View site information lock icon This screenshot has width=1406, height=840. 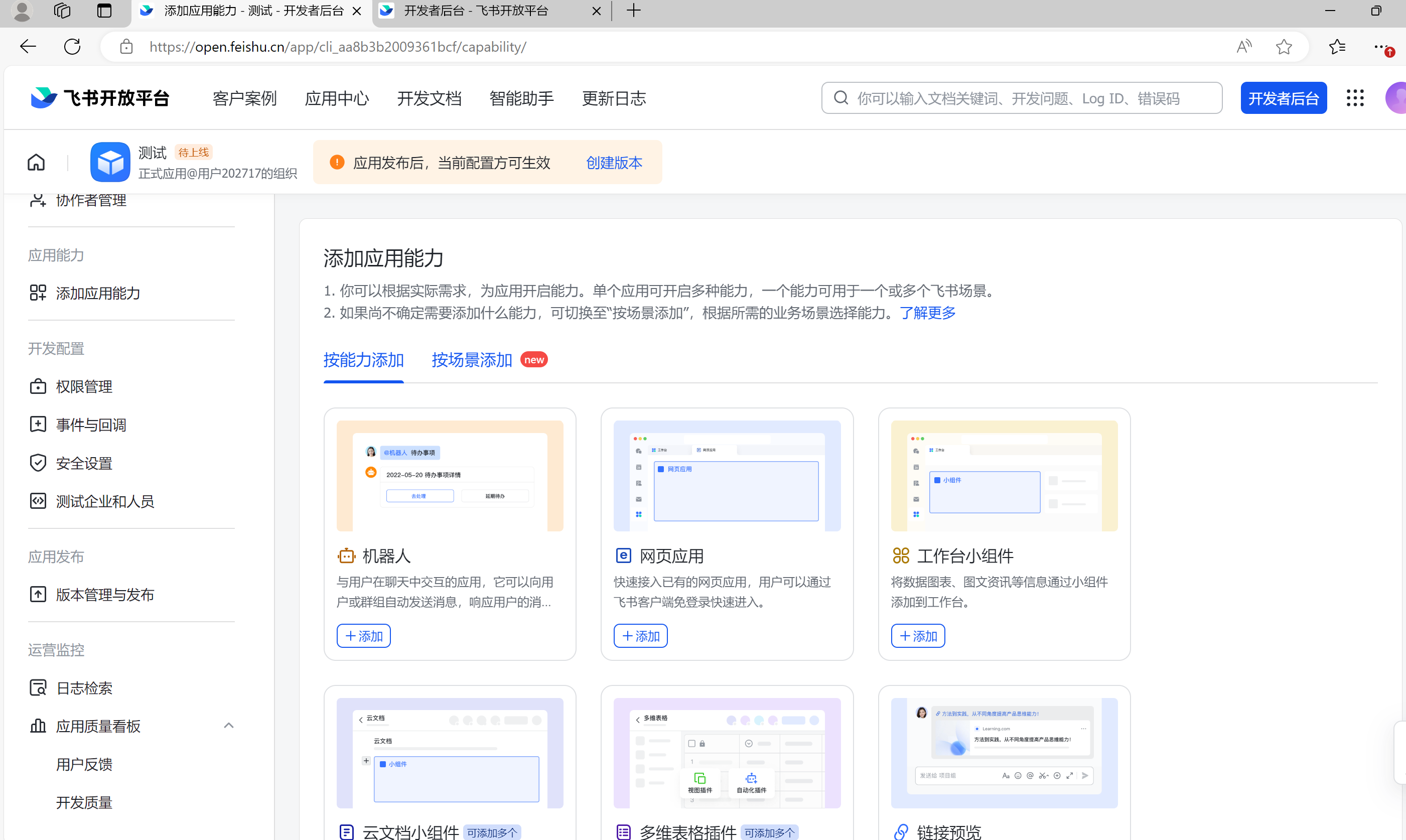click(x=126, y=46)
